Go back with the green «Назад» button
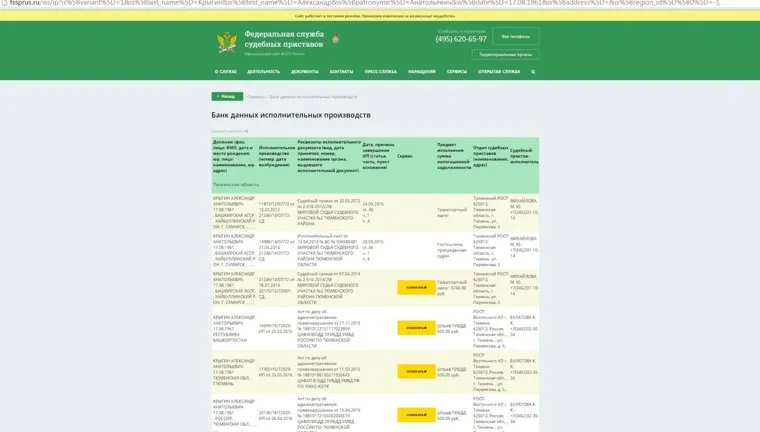760x432 pixels. coord(227,97)
